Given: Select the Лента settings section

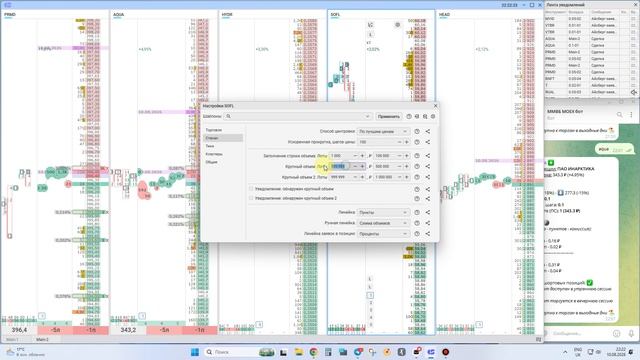Looking at the screenshot, I should (x=210, y=146).
